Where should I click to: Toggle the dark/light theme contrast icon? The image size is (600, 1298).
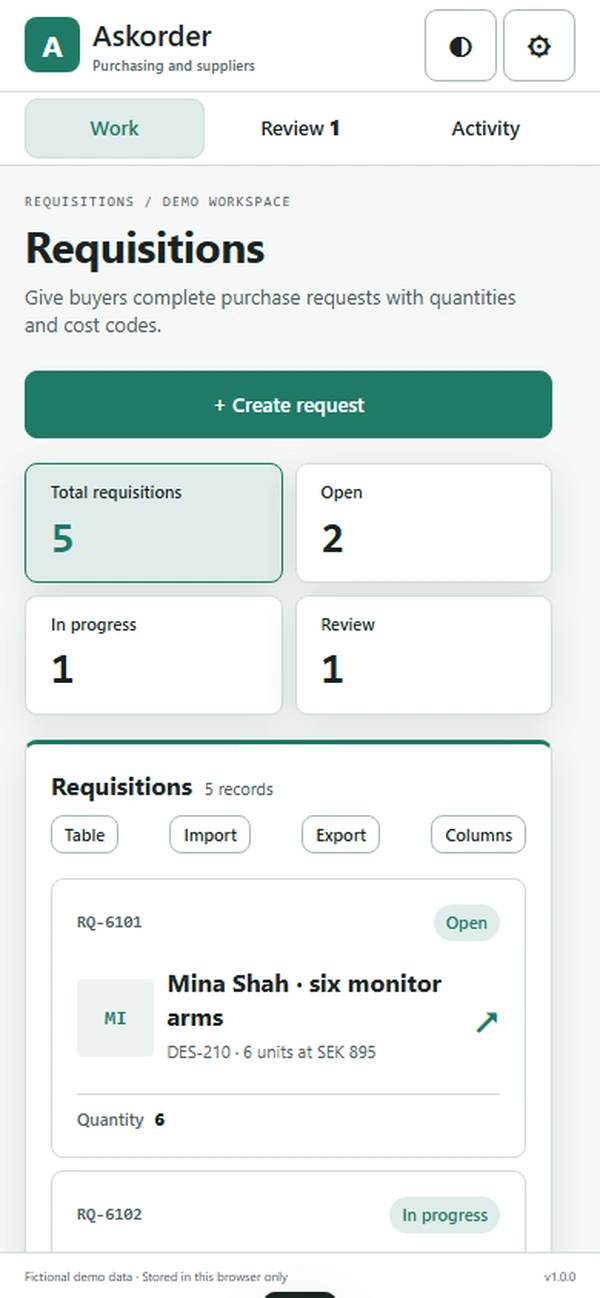coord(461,46)
